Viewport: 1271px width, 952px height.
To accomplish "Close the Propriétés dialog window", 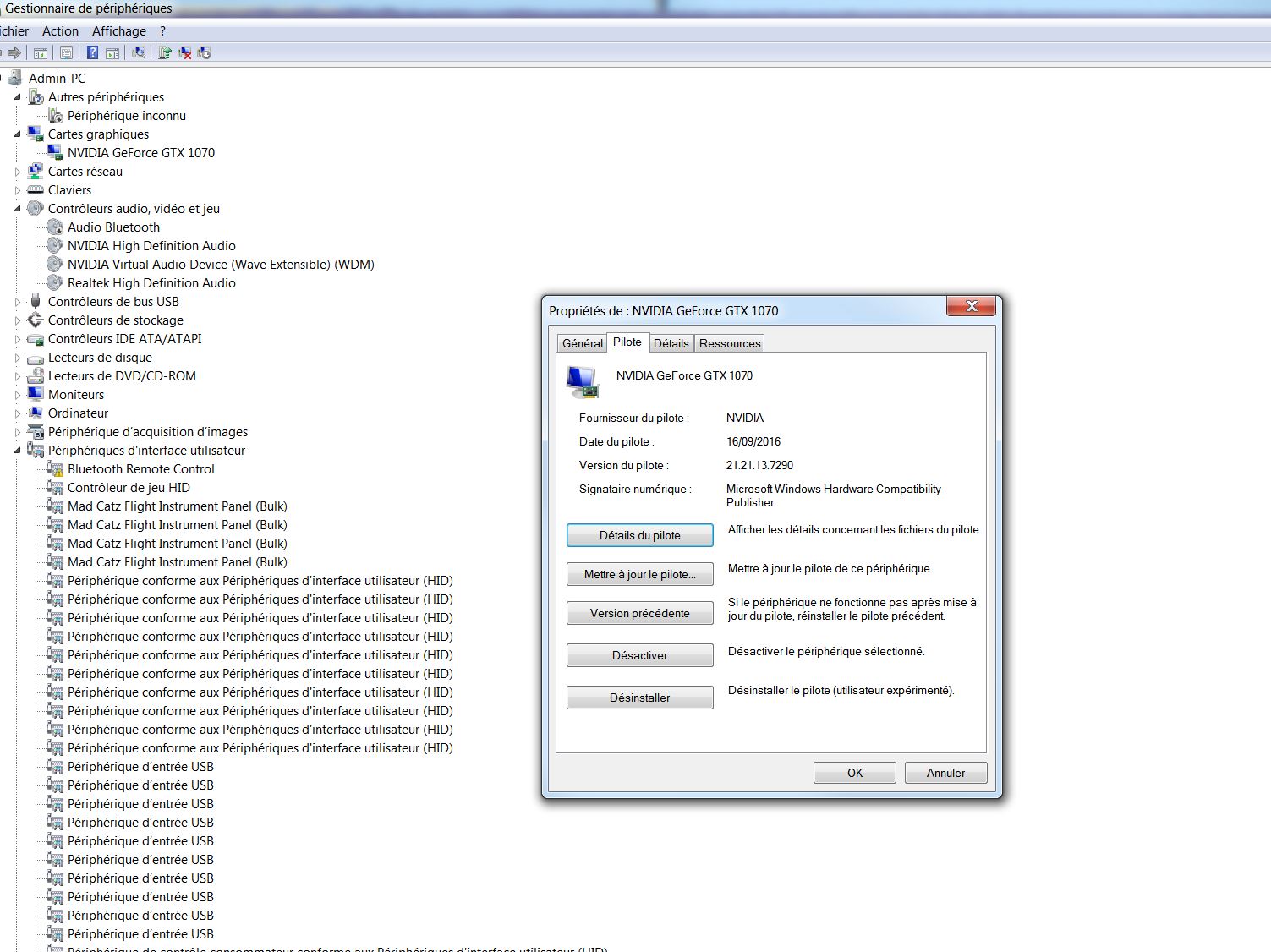I will 971,306.
